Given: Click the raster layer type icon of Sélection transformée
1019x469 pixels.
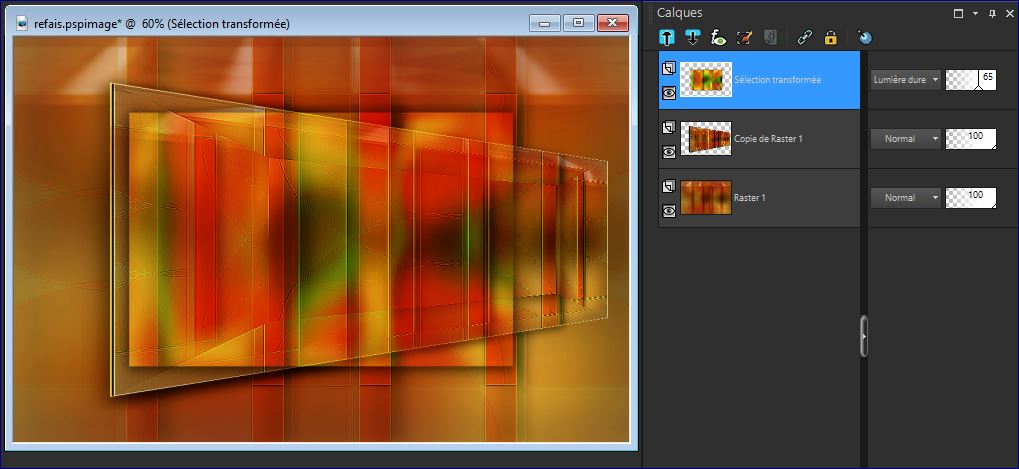Looking at the screenshot, I should pyautogui.click(x=669, y=68).
